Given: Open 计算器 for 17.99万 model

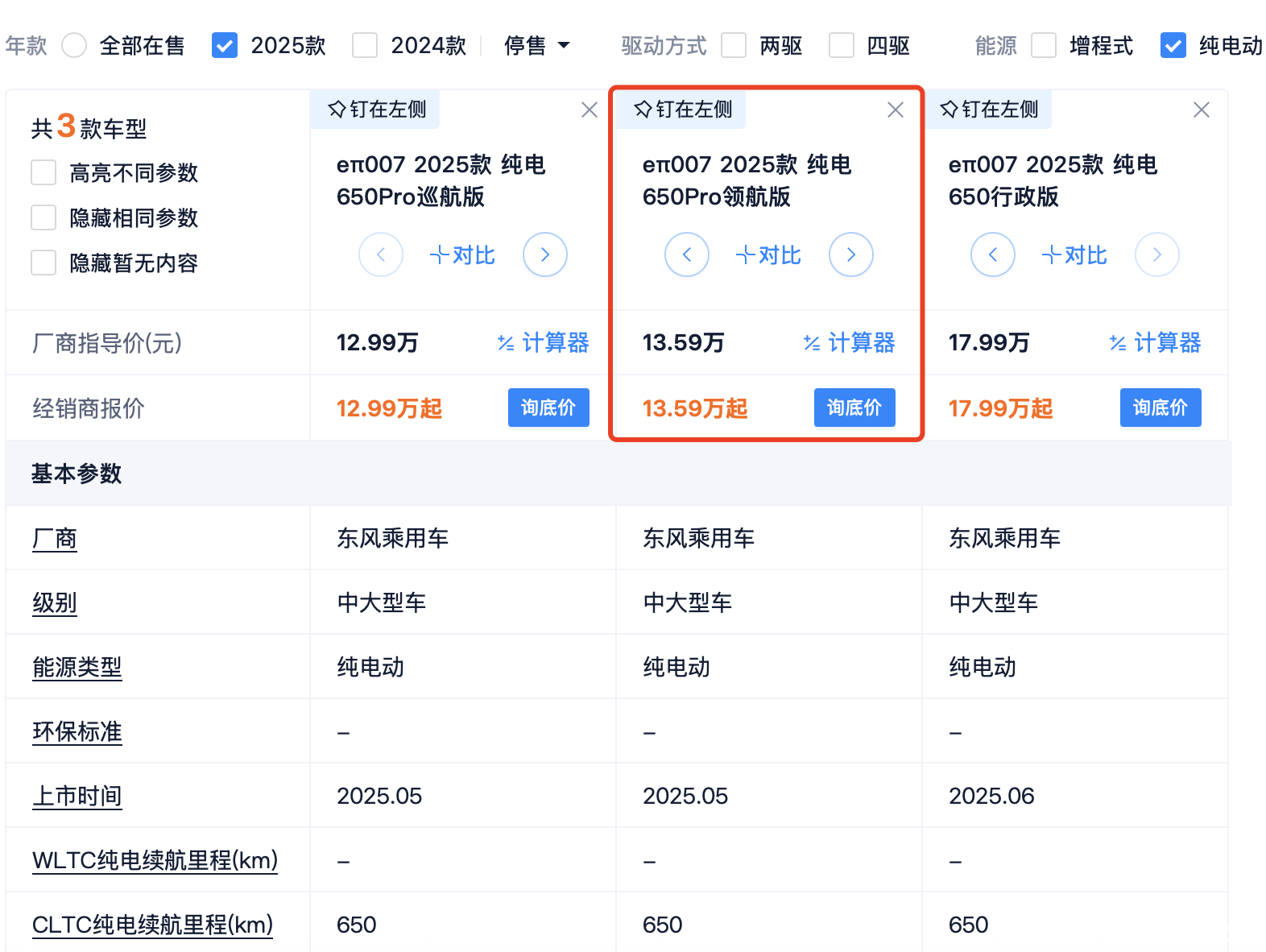Looking at the screenshot, I should [x=1155, y=342].
